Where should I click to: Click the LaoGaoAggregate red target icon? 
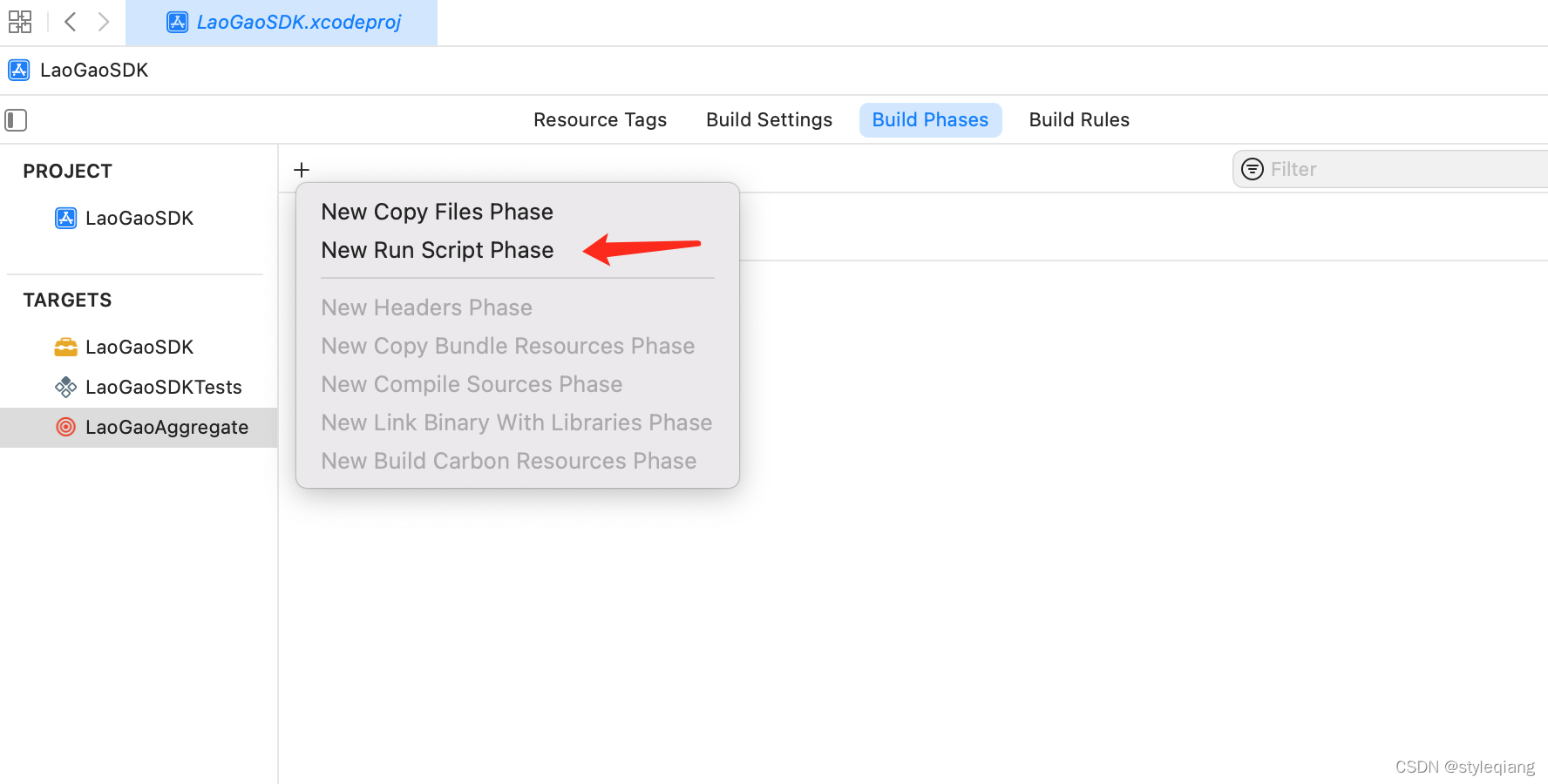point(65,427)
